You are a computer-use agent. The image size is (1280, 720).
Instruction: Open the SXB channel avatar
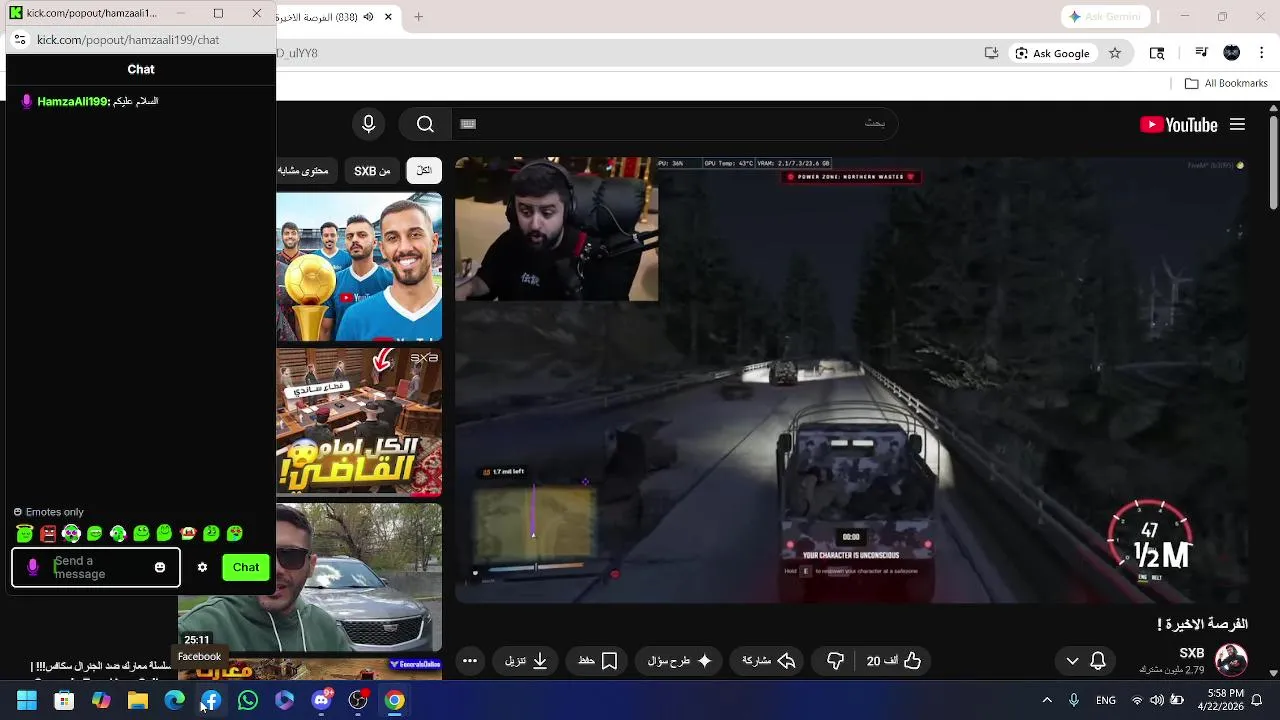(1231, 660)
